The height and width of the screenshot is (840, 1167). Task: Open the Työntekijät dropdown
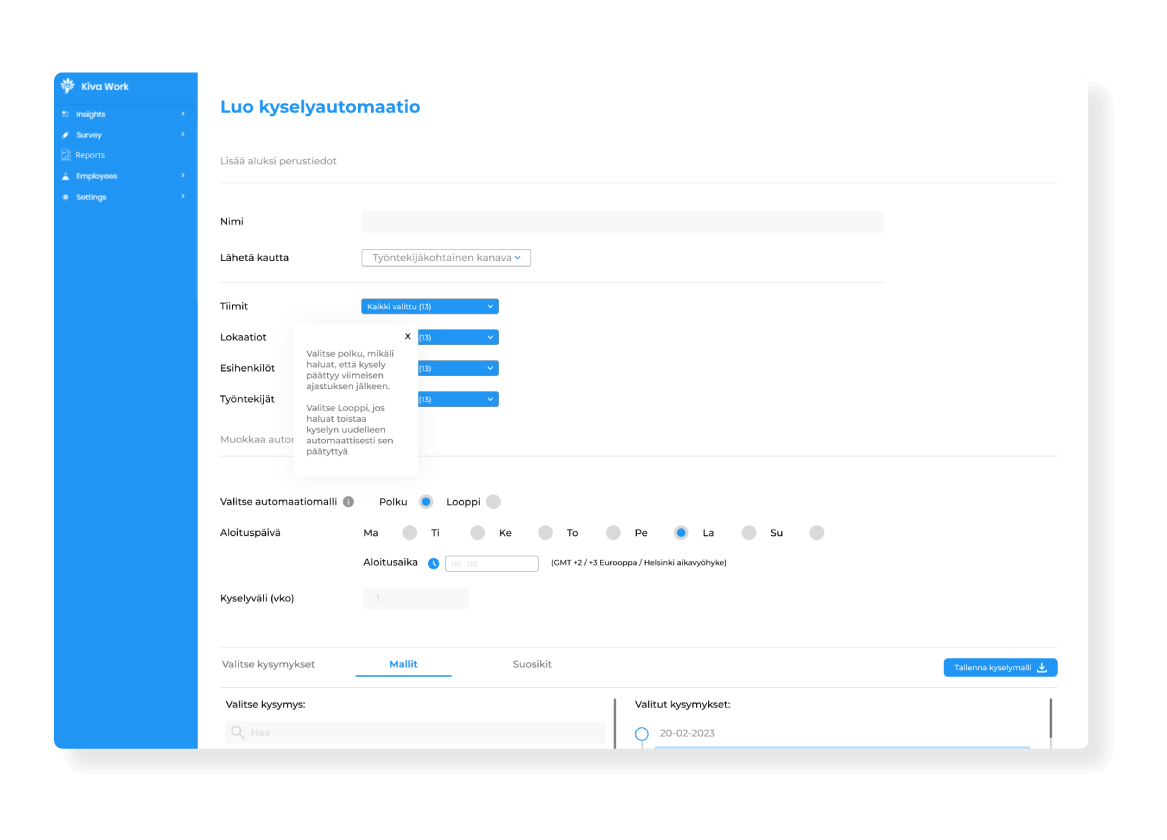point(458,400)
